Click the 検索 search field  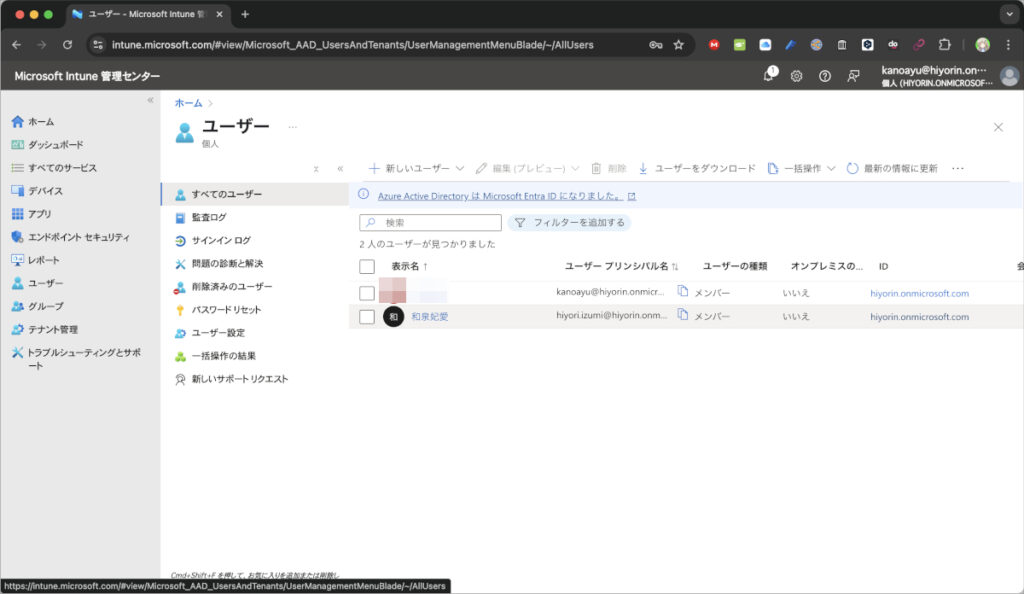tap(430, 223)
